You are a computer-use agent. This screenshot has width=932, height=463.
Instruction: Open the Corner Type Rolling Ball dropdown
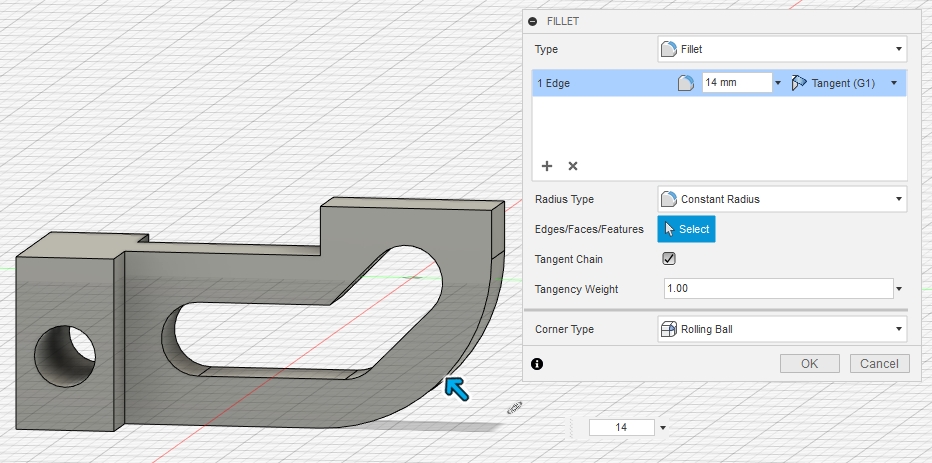782,329
